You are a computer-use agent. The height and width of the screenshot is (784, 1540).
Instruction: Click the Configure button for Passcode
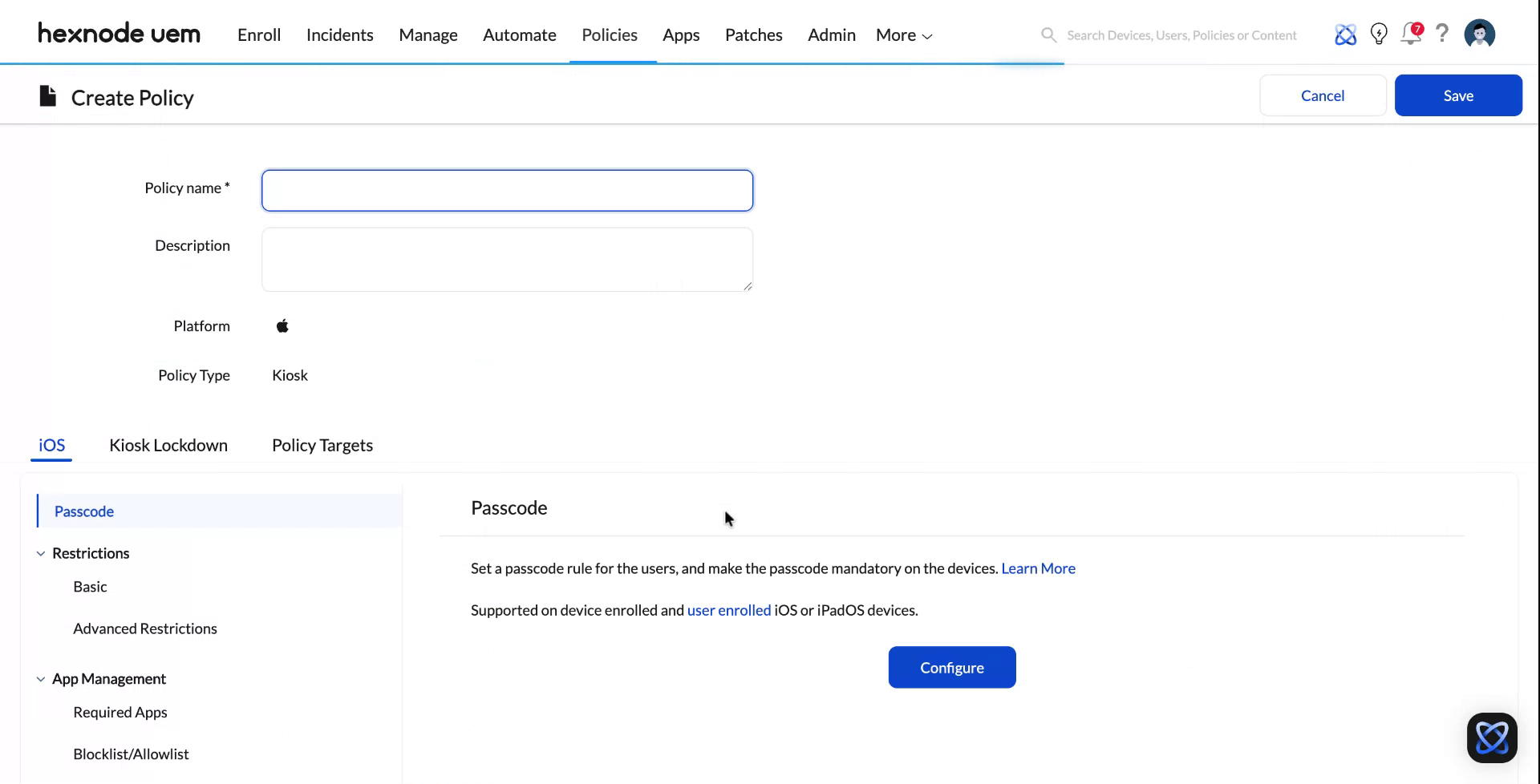coord(951,667)
